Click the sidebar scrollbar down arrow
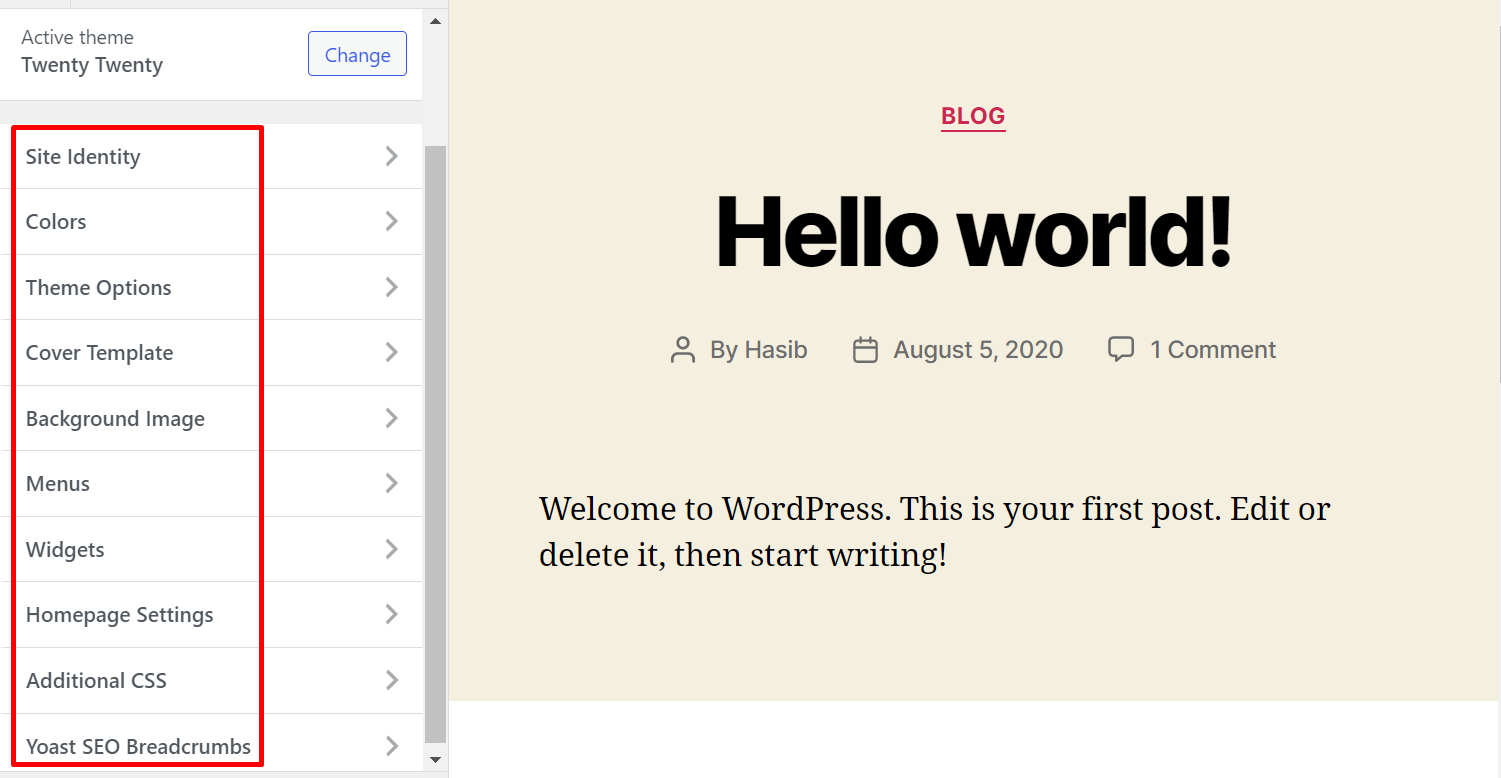The image size is (1501, 778). (x=435, y=760)
